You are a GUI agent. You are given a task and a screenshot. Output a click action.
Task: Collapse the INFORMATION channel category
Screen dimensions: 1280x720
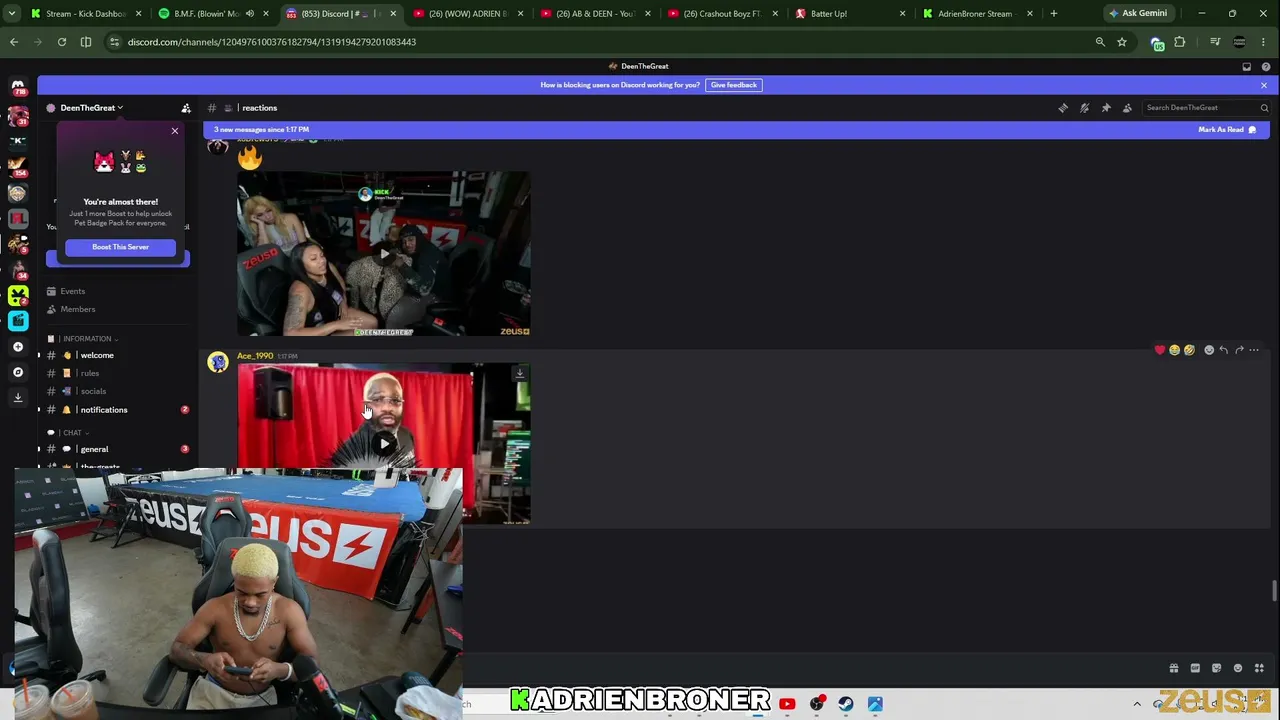click(x=90, y=339)
